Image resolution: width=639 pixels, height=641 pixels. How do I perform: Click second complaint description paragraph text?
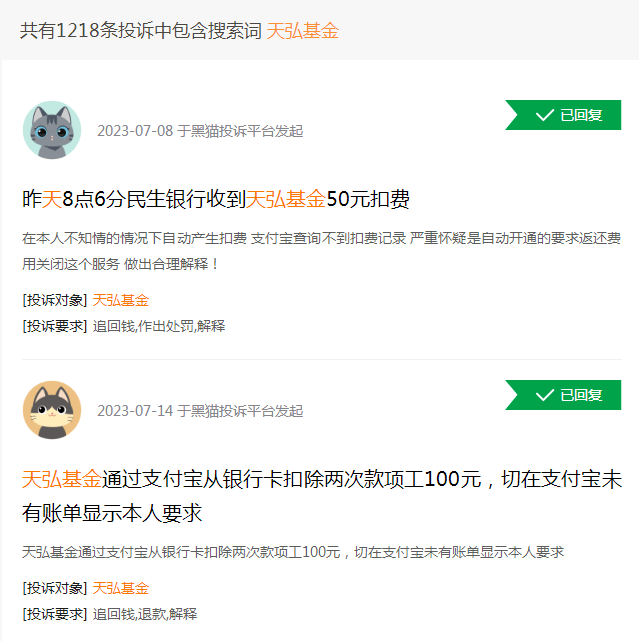pyautogui.click(x=293, y=552)
